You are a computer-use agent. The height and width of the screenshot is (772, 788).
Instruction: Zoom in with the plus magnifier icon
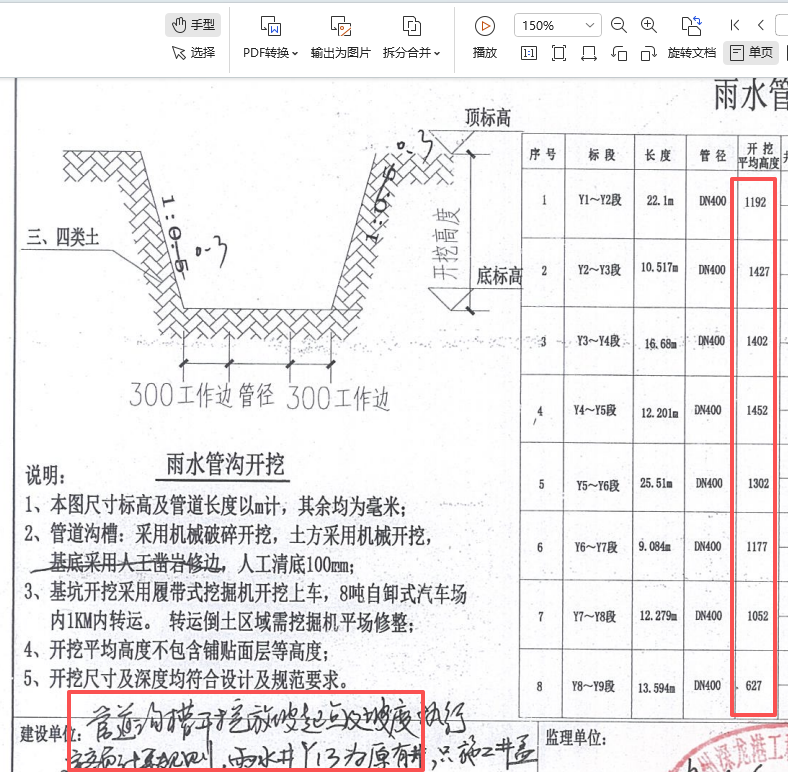tap(649, 25)
